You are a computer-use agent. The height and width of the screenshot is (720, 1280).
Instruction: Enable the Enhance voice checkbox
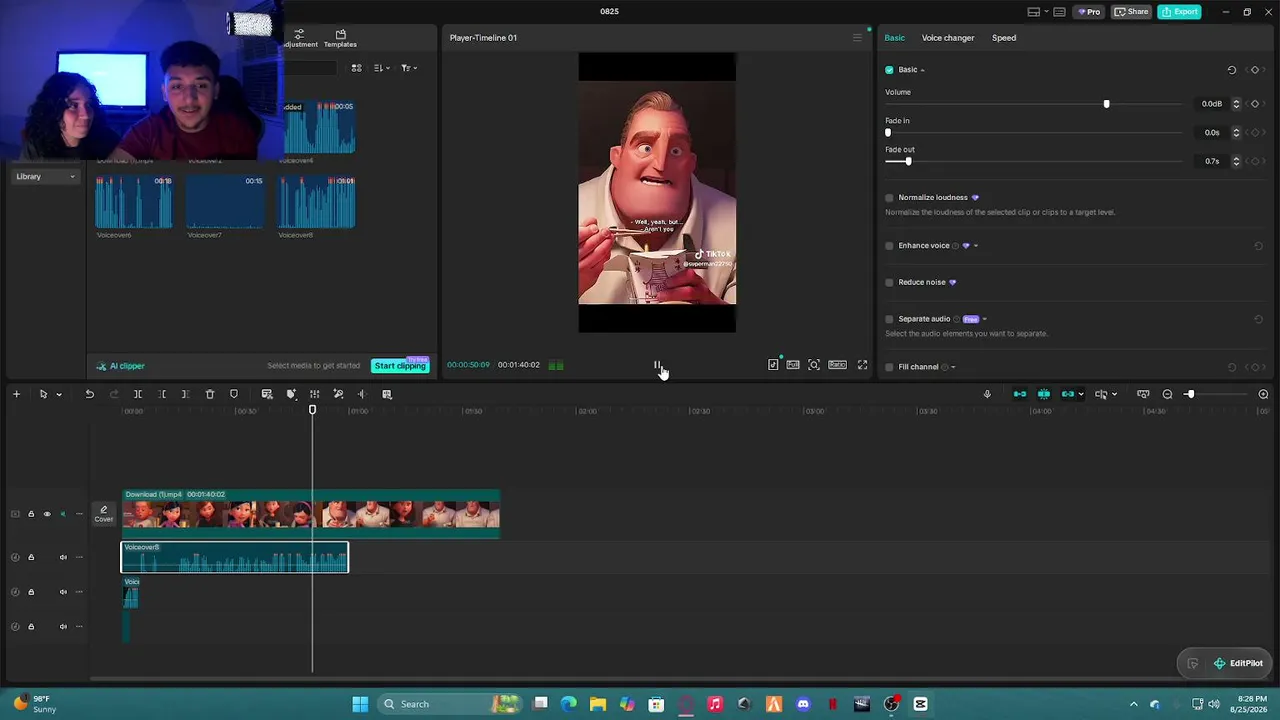(x=889, y=246)
